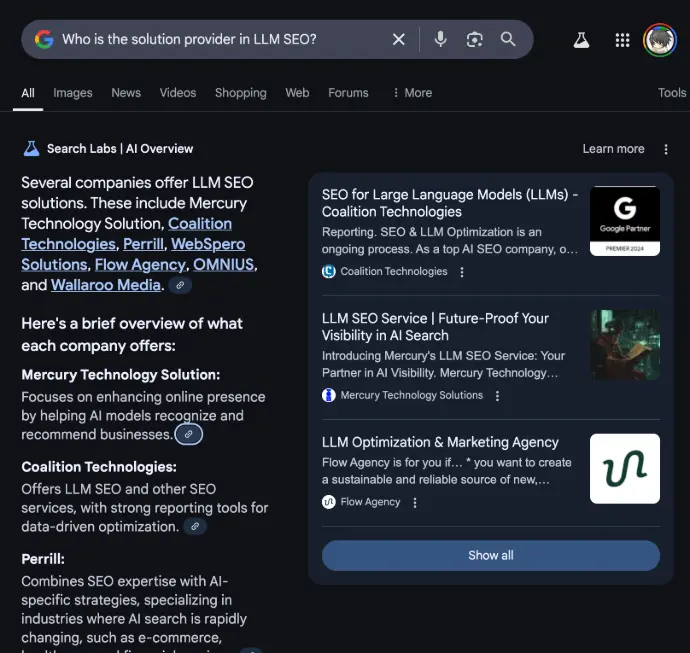Image resolution: width=690 pixels, height=653 pixels.
Task: Switch to the Web tab
Action: coord(297,93)
